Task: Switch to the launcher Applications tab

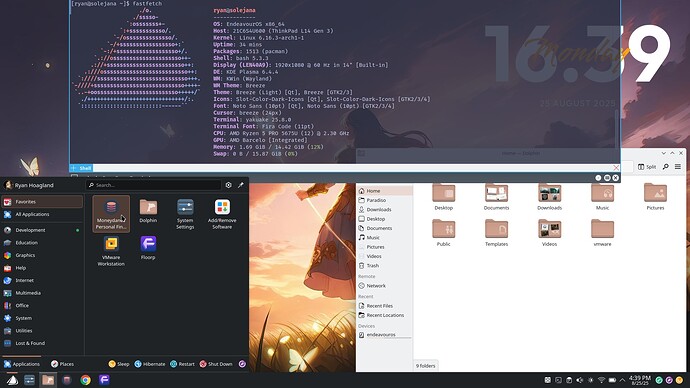Action: 22,364
